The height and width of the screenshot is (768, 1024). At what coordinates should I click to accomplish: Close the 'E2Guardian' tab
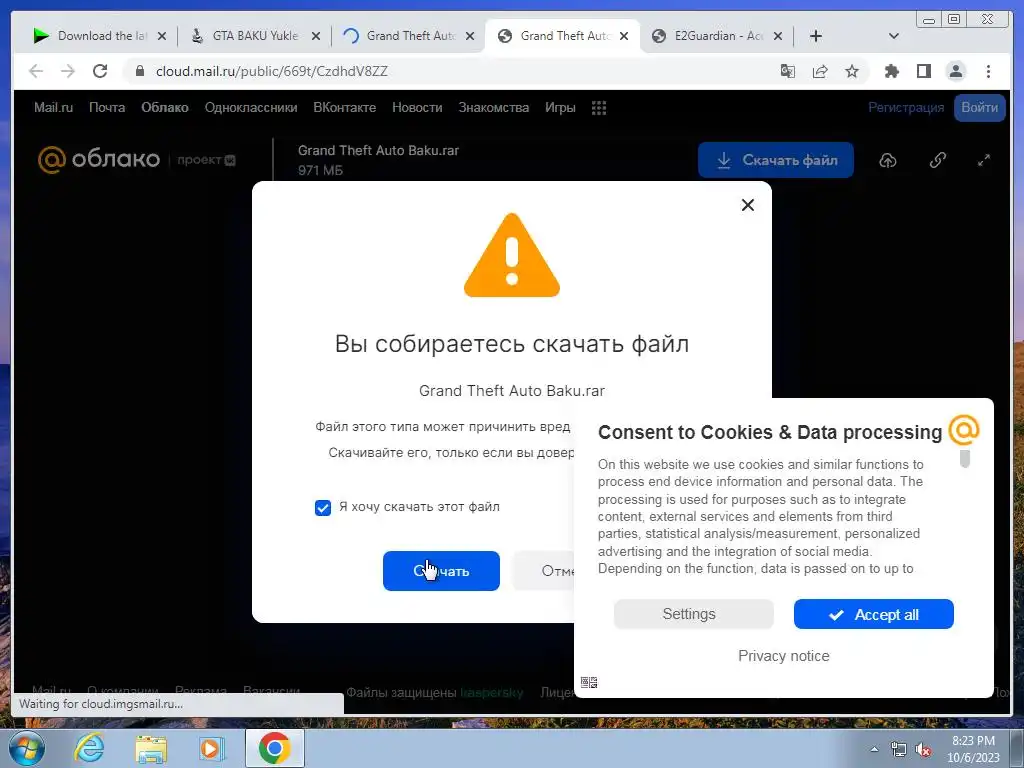(x=778, y=37)
